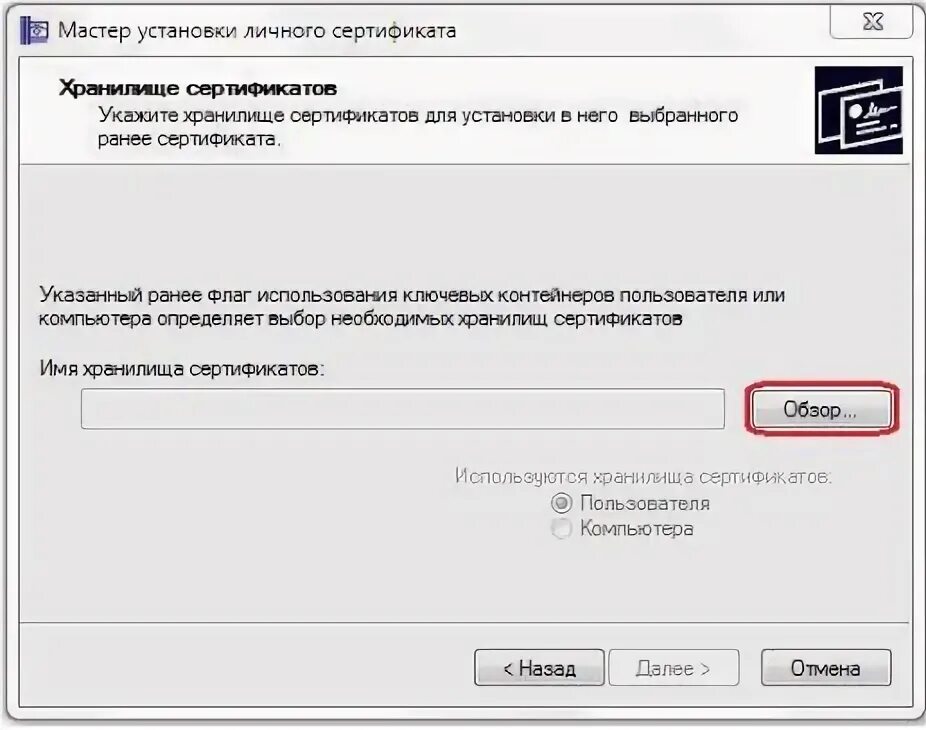Click the Указанный ранее флаг info paragraph
Screen dimensions: 926x730
(x=412, y=307)
